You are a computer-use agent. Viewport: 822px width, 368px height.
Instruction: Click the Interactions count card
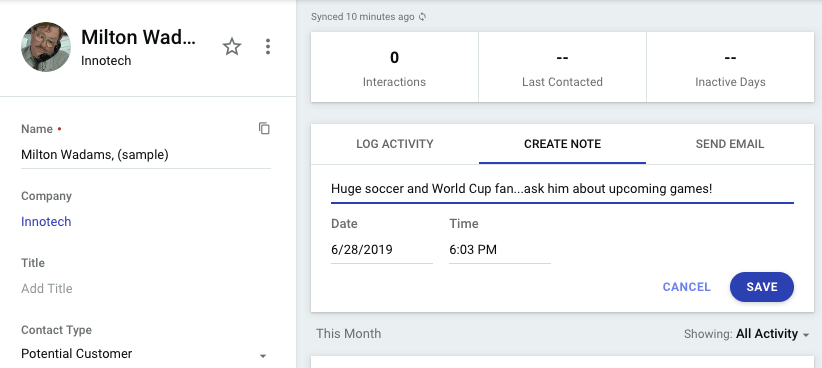pyautogui.click(x=394, y=67)
